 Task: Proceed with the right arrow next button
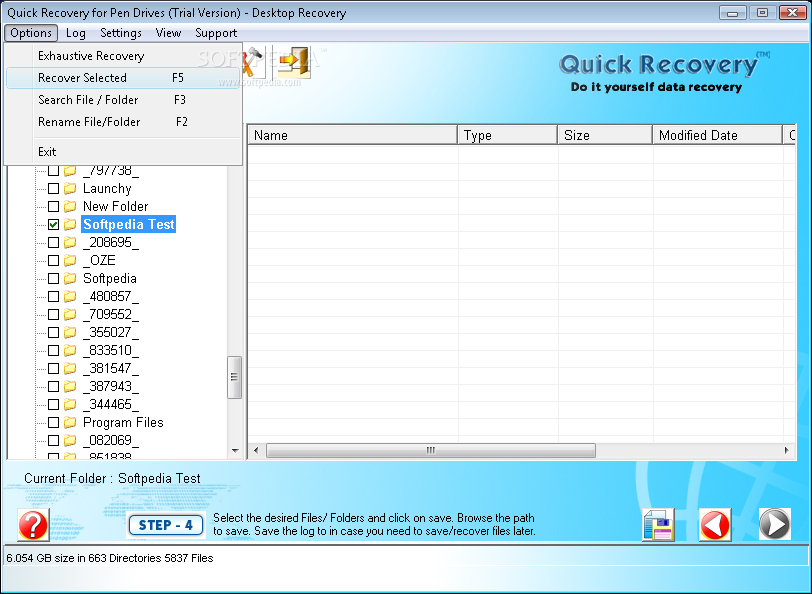pos(775,524)
